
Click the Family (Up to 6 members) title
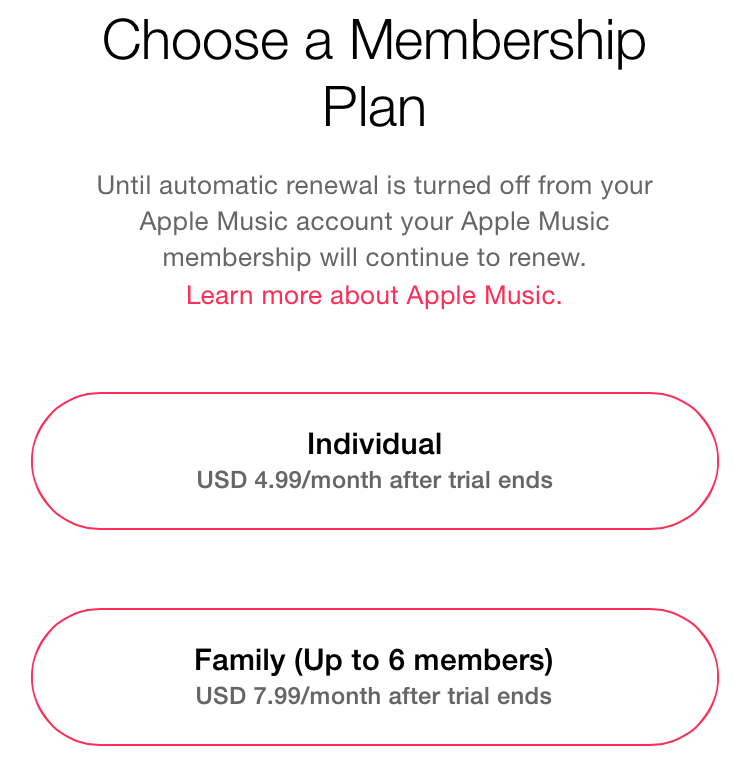[374, 660]
